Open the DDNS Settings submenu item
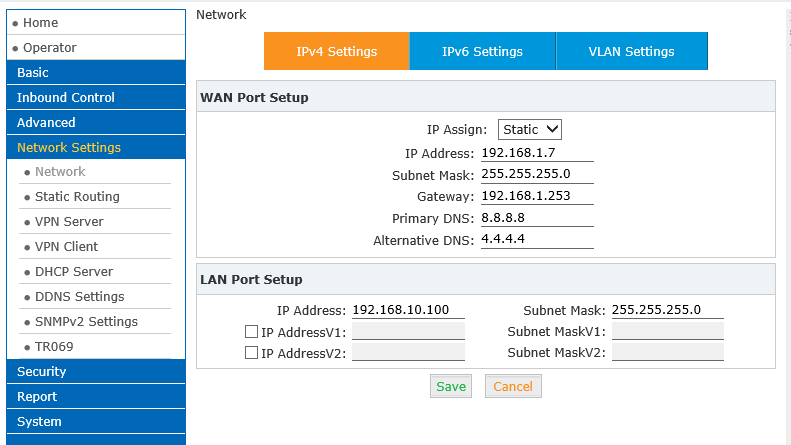Viewport: 791px width, 445px height. pos(79,297)
